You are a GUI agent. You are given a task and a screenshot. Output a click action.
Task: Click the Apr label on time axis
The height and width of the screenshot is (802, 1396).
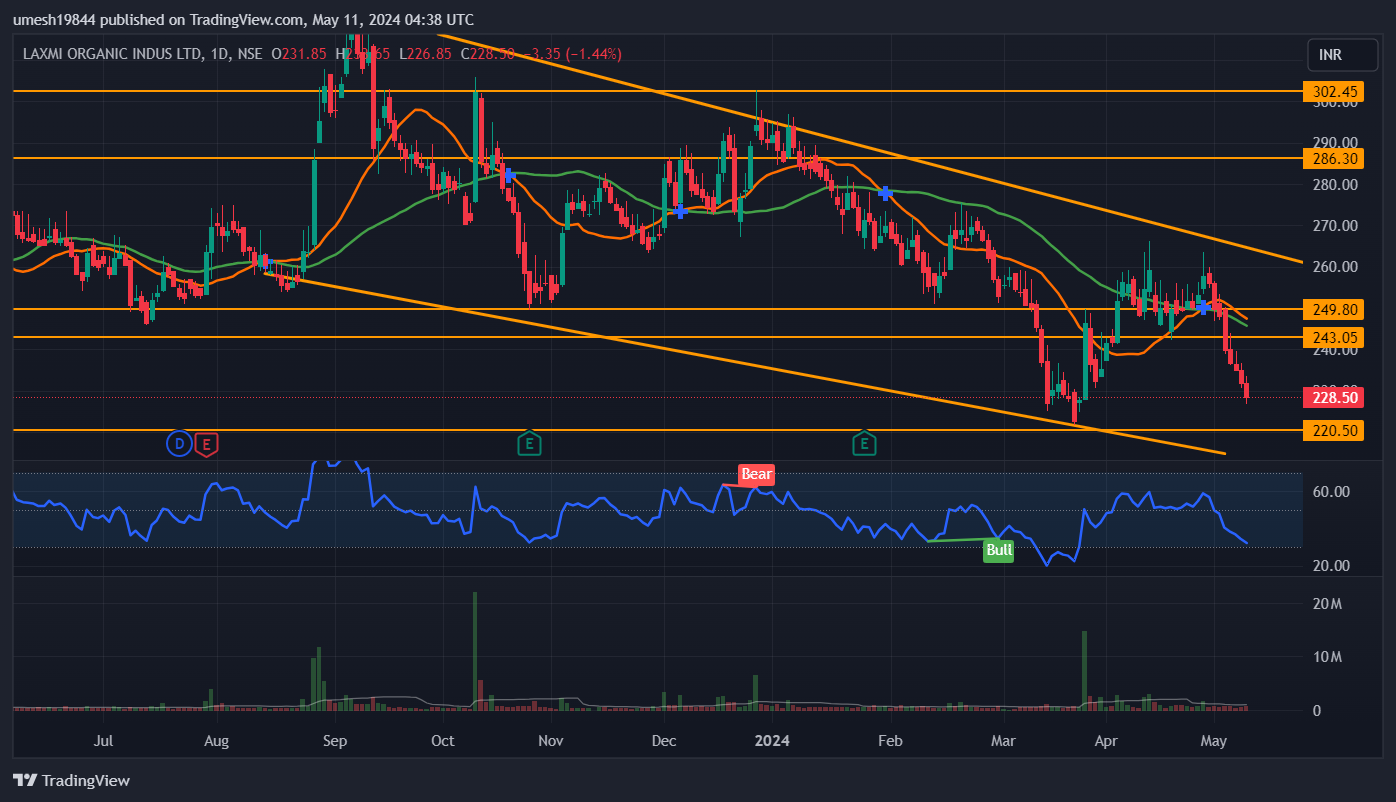pos(1105,742)
